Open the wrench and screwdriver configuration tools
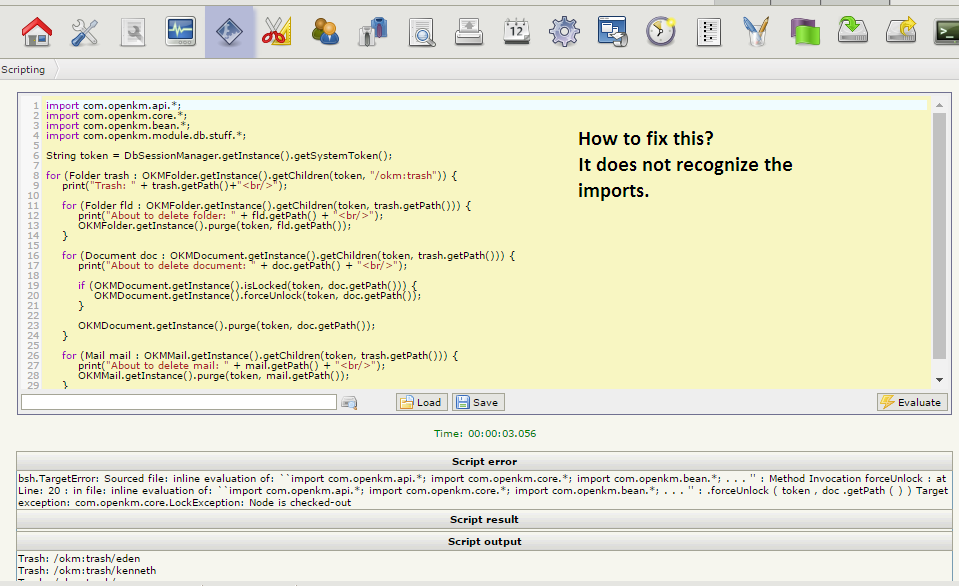Screen dimensions: 959x586 pyautogui.click(x=85, y=32)
